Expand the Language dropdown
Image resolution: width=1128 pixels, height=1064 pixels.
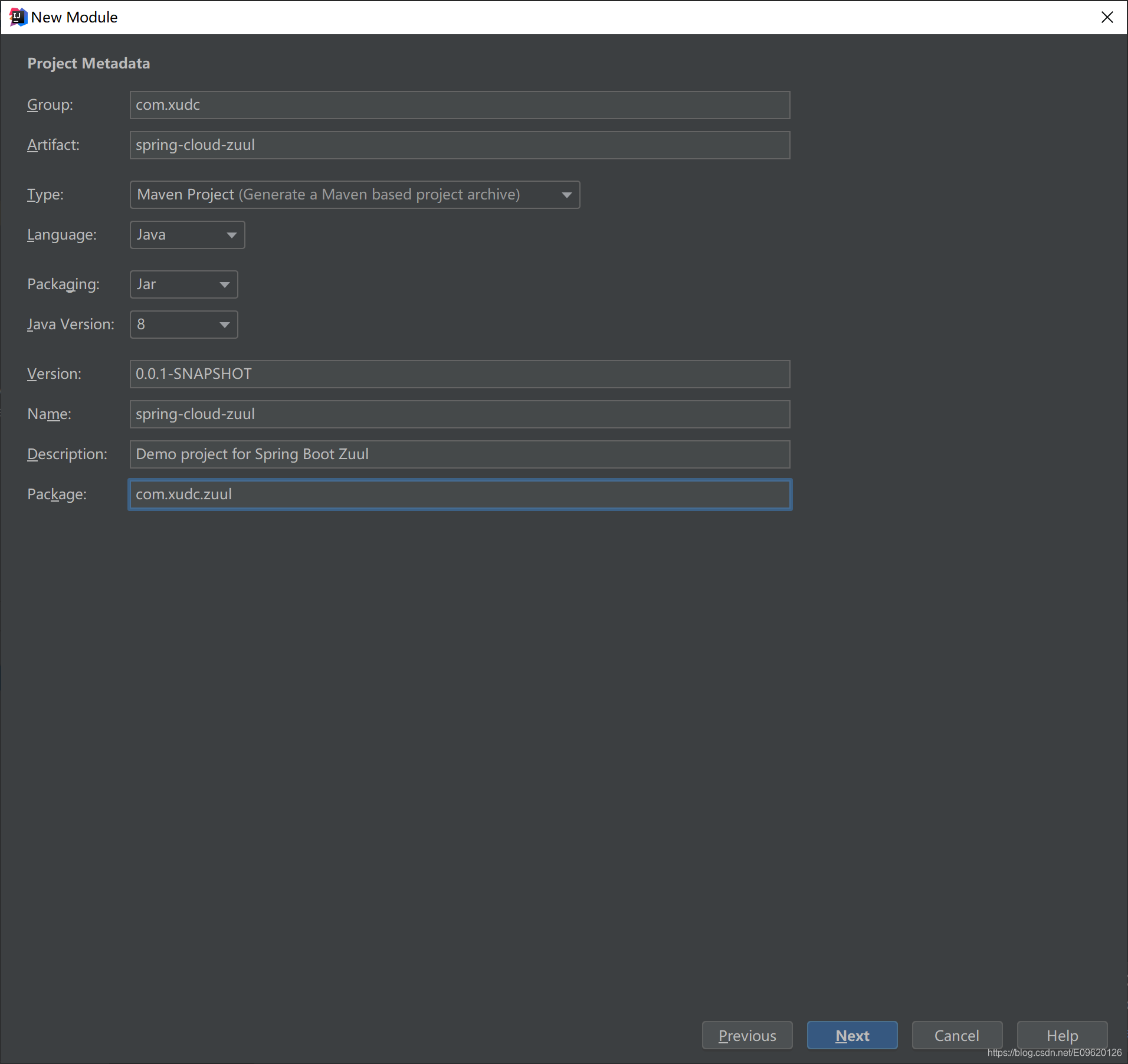pyautogui.click(x=187, y=235)
